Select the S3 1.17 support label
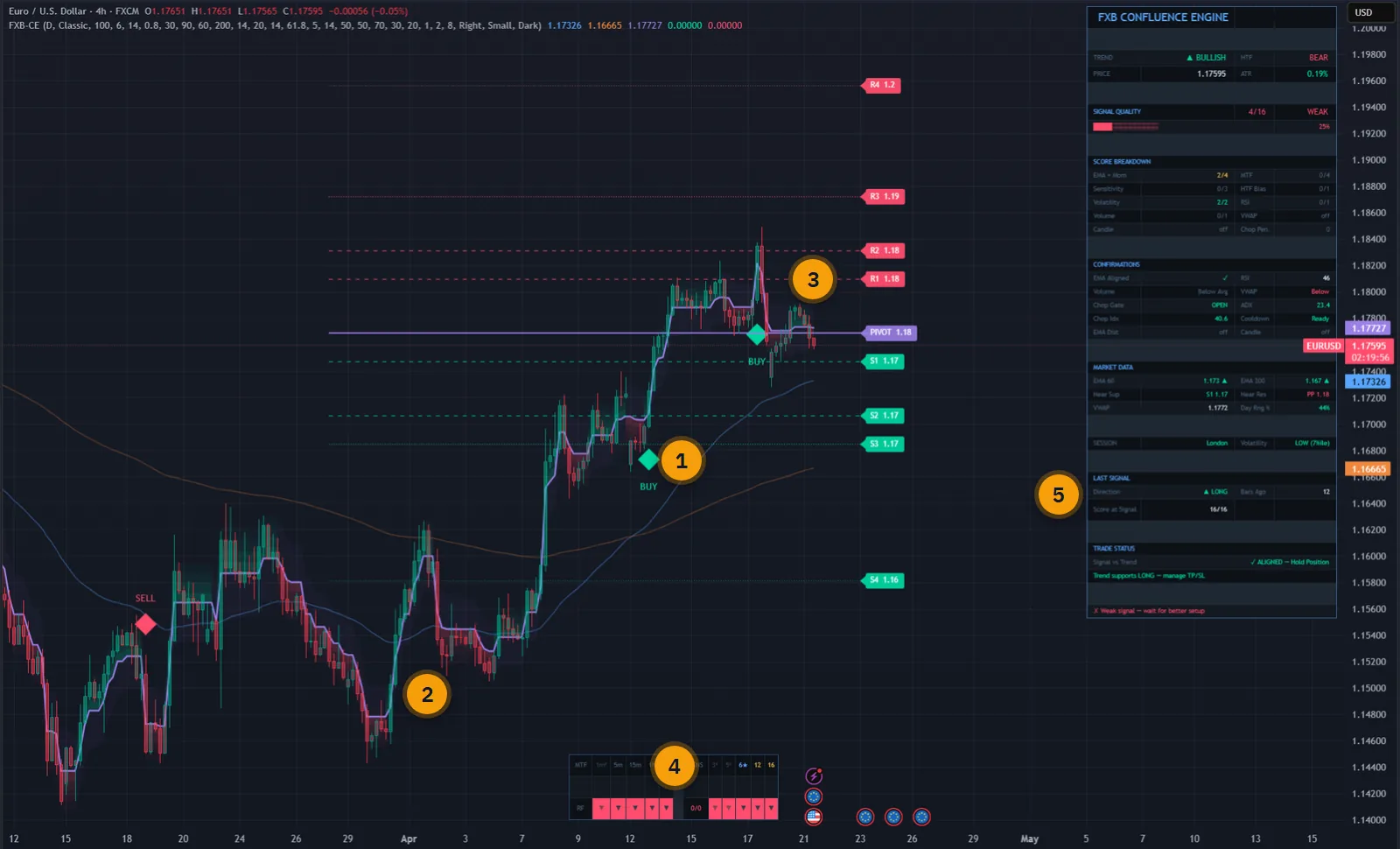Image resolution: width=1400 pixels, height=849 pixels. [x=884, y=444]
